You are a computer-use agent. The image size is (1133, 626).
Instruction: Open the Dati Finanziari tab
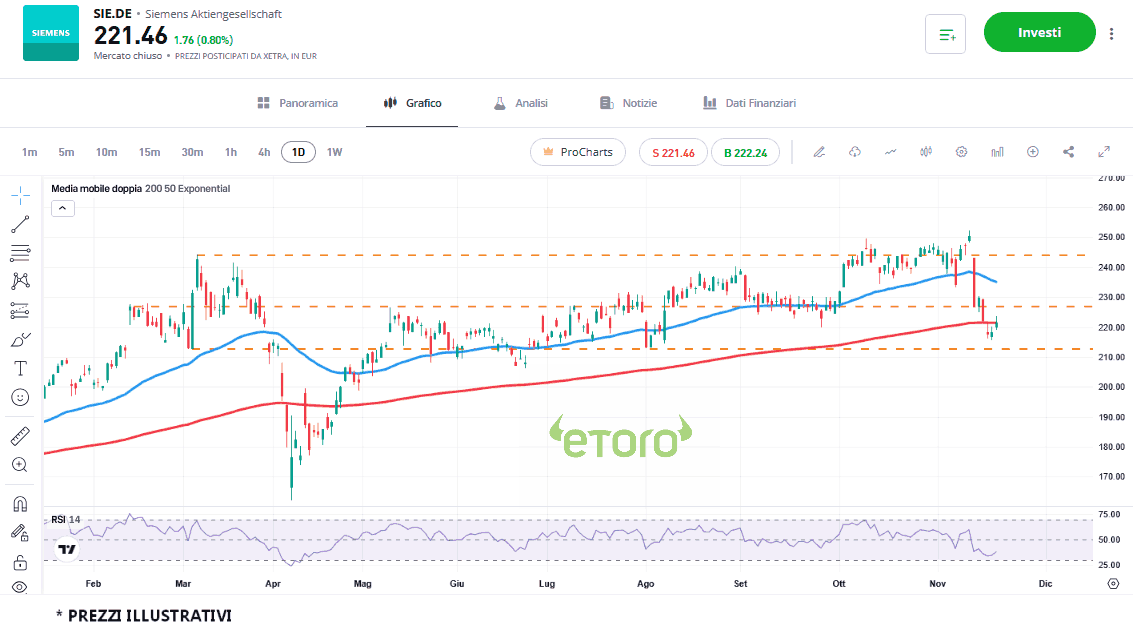click(749, 103)
